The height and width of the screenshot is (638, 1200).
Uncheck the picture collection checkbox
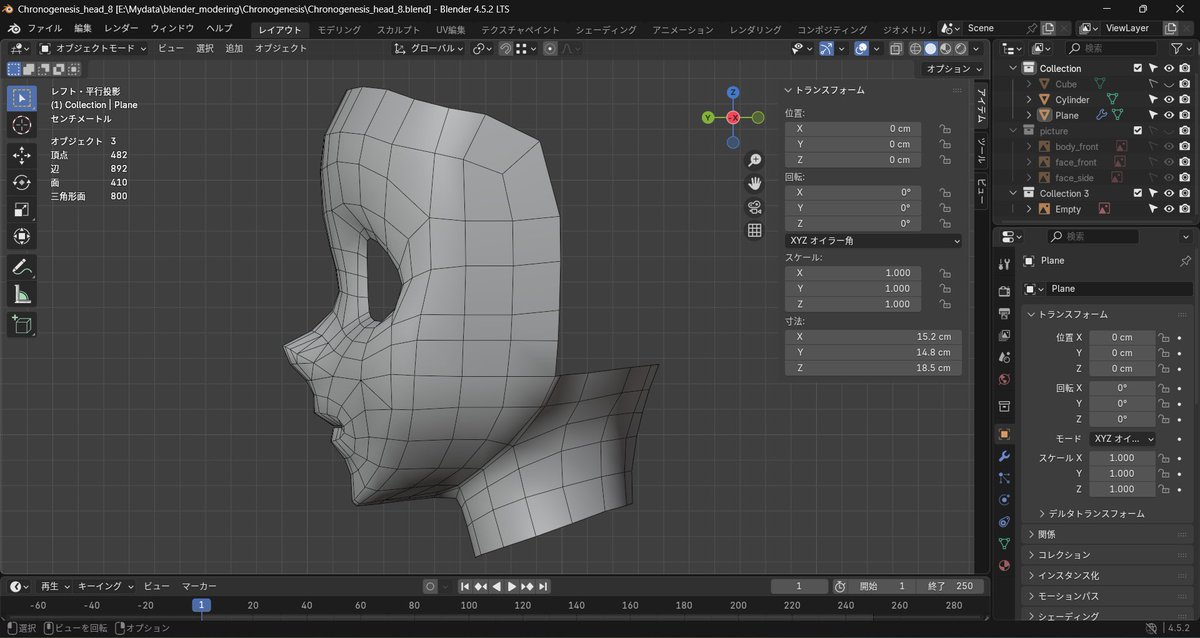click(x=1137, y=131)
